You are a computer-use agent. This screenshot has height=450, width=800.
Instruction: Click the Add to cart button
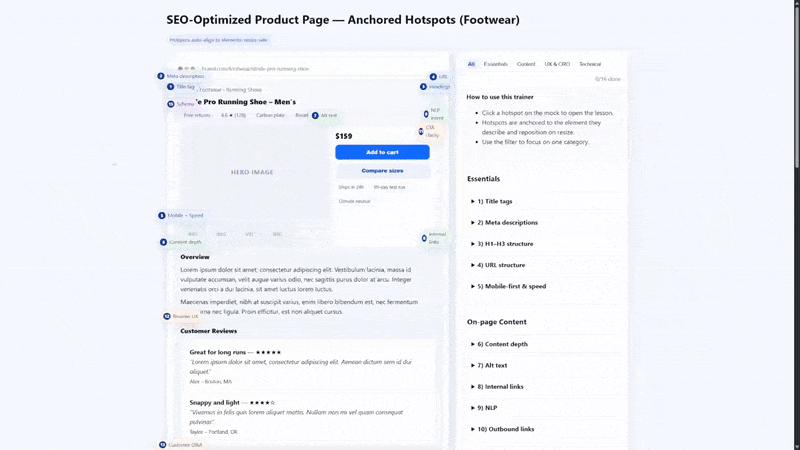point(382,152)
